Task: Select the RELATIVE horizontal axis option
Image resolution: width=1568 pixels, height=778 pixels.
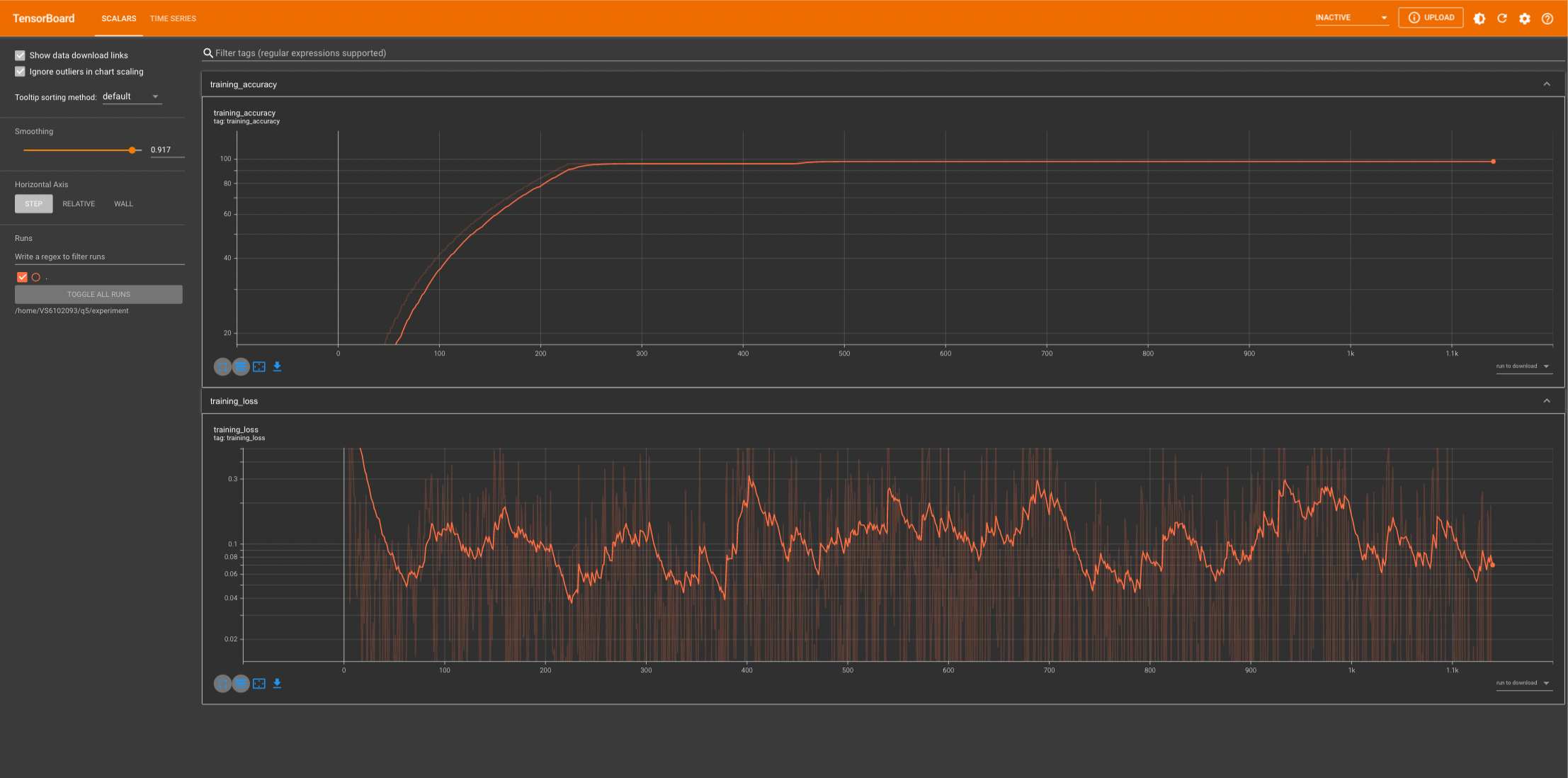Action: click(79, 204)
